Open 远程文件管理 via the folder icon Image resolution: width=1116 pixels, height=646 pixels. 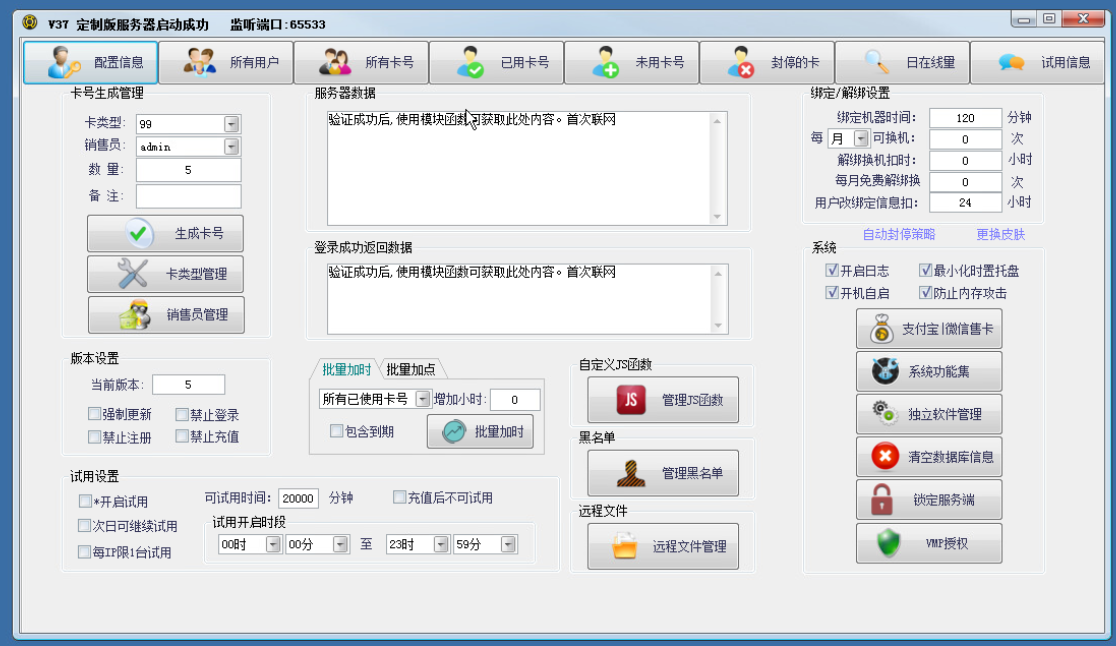click(624, 547)
